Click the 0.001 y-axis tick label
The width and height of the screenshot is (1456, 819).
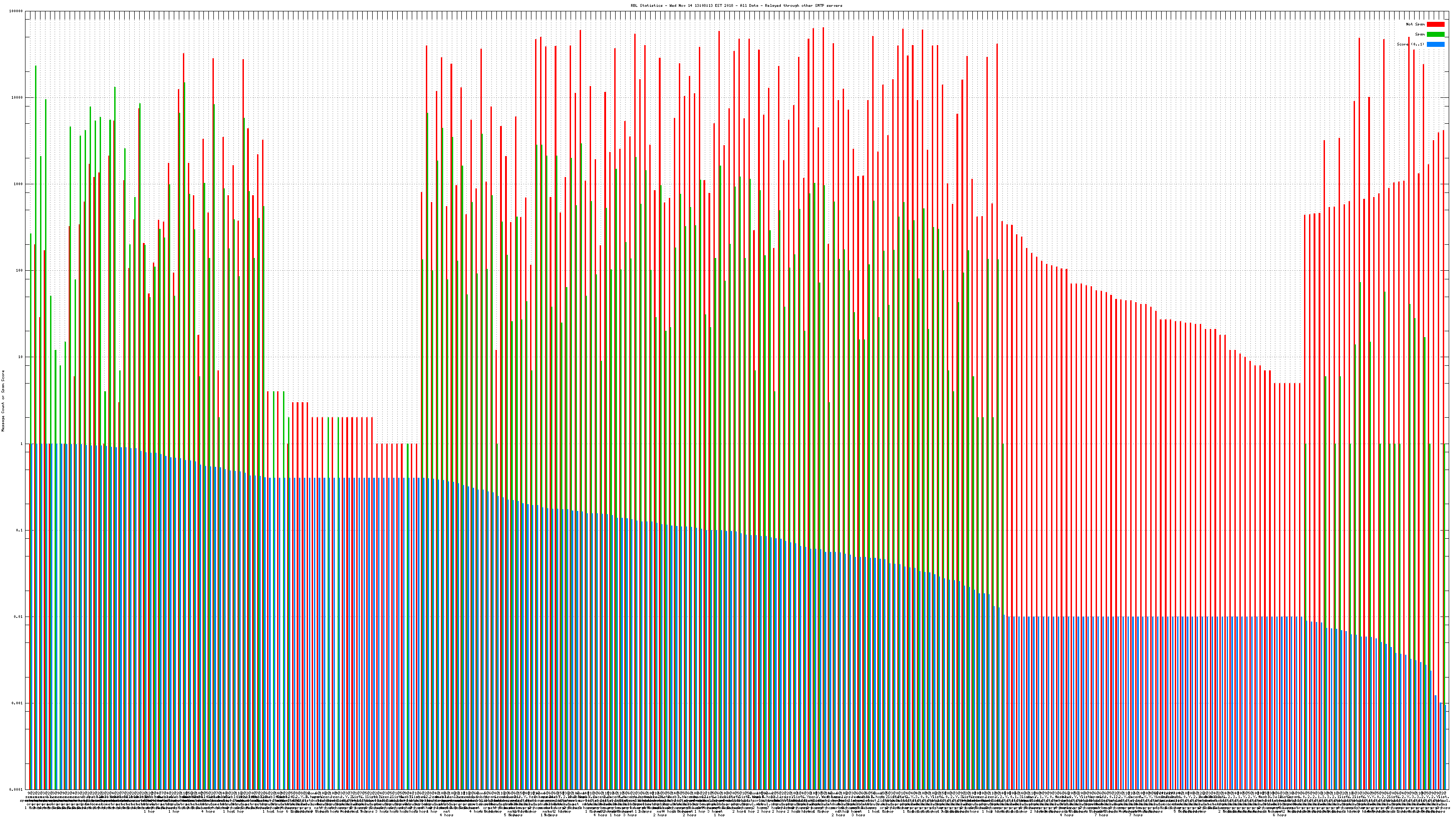[x=18, y=703]
